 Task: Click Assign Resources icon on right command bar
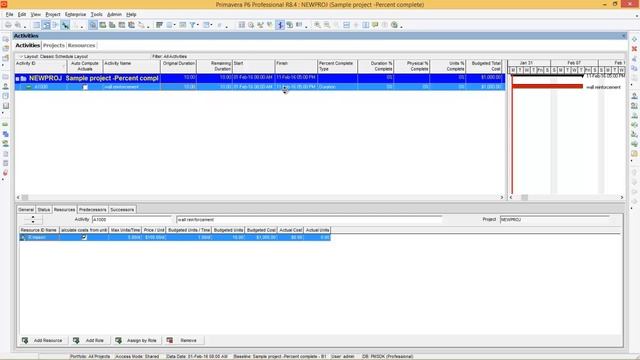tap(634, 96)
